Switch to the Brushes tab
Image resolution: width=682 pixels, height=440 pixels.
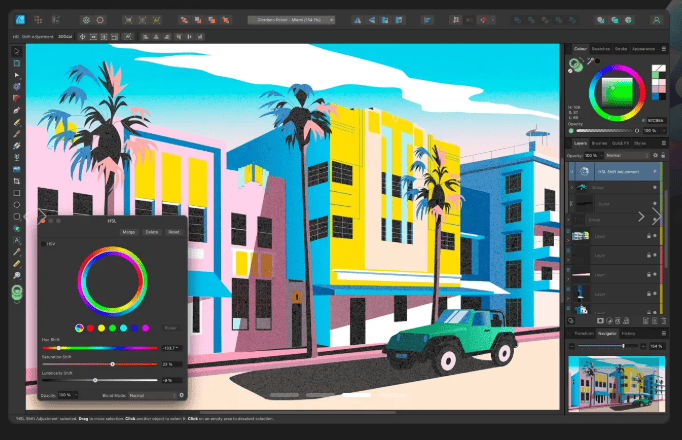coord(599,143)
